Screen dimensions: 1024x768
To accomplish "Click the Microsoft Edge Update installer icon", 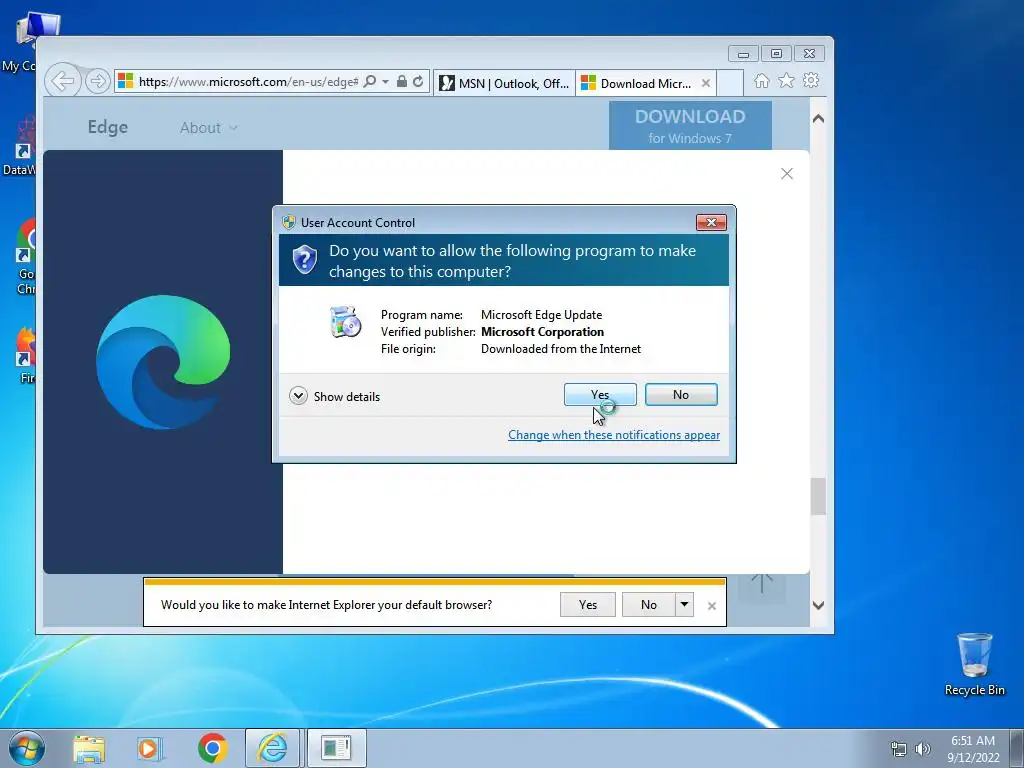I will tap(345, 321).
